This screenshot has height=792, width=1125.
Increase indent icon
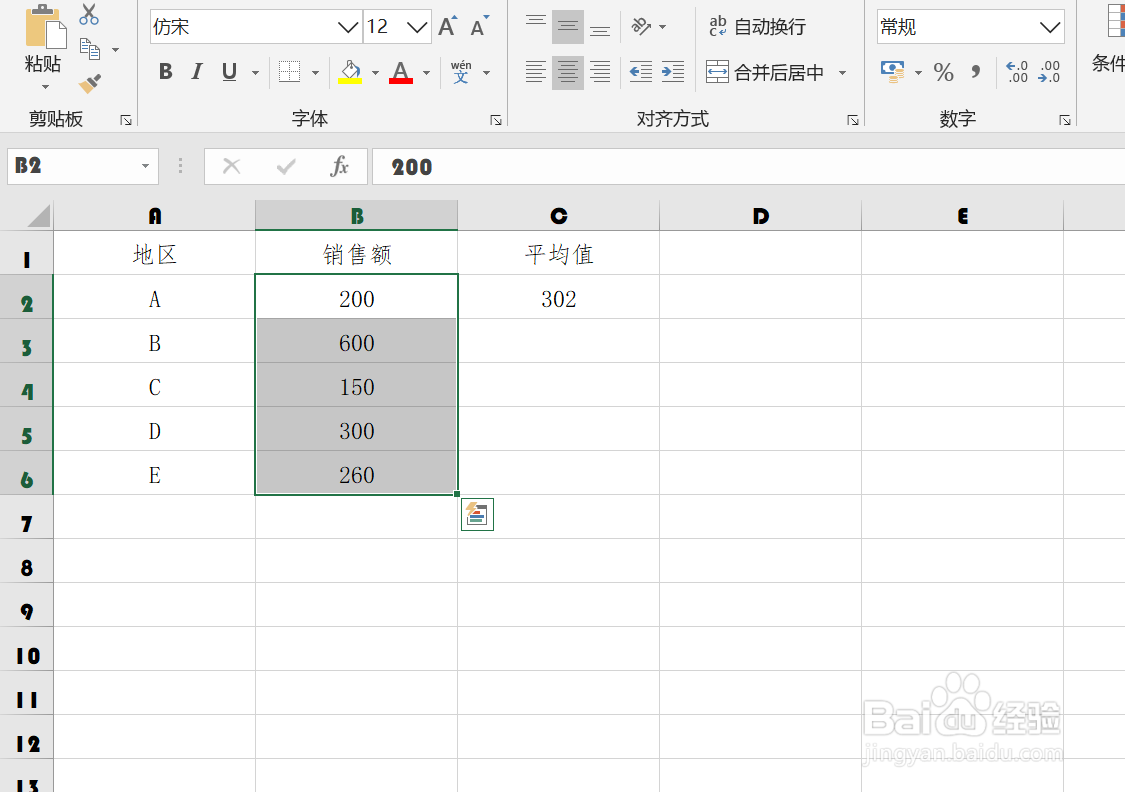673,72
